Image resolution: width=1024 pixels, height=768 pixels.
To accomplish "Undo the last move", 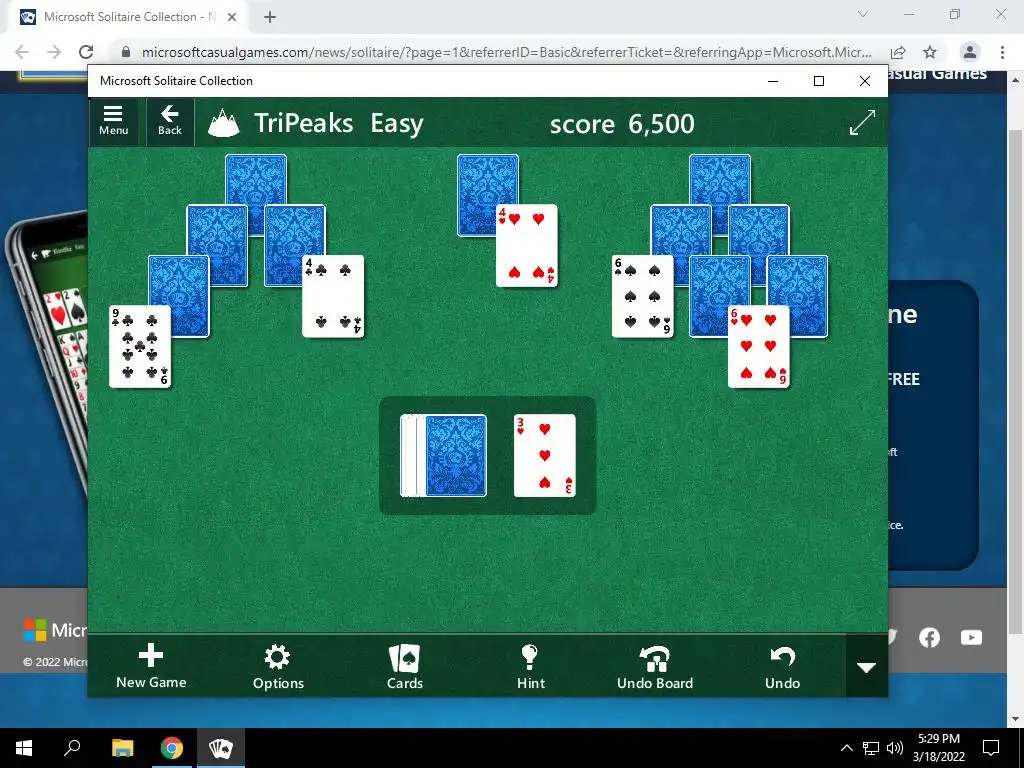I will coord(782,666).
